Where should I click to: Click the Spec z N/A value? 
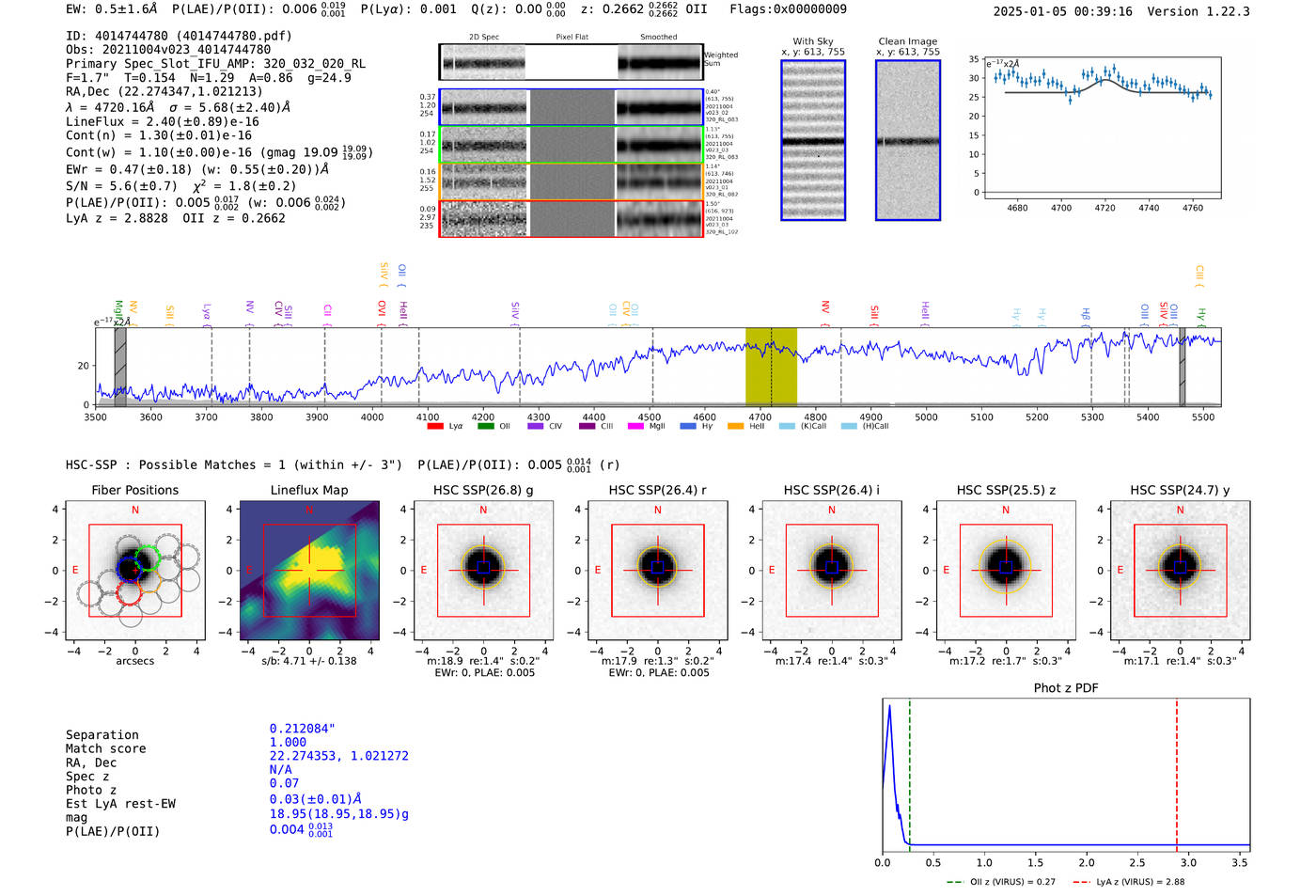281,769
